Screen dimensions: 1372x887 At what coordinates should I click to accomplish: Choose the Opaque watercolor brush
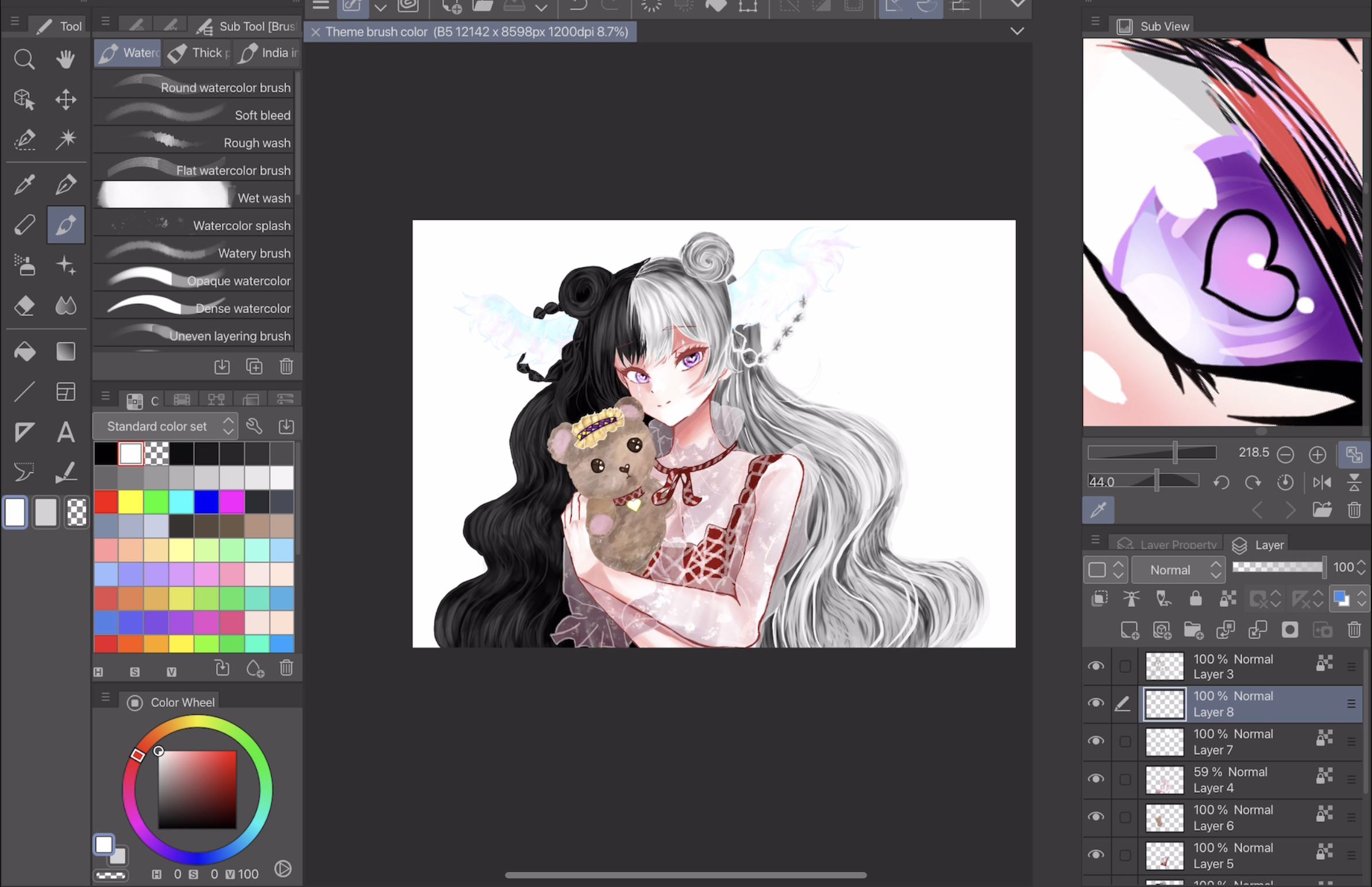click(x=195, y=281)
